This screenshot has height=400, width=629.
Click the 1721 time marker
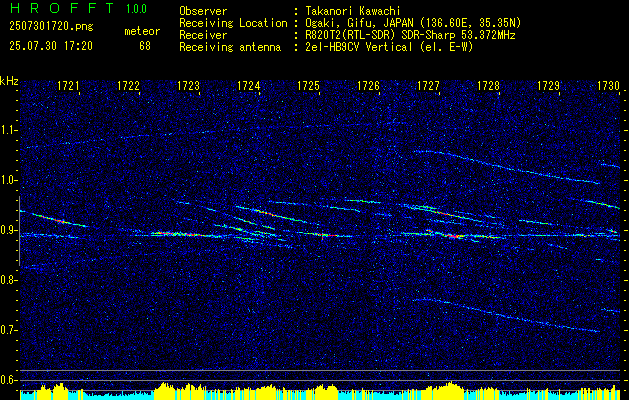click(69, 86)
